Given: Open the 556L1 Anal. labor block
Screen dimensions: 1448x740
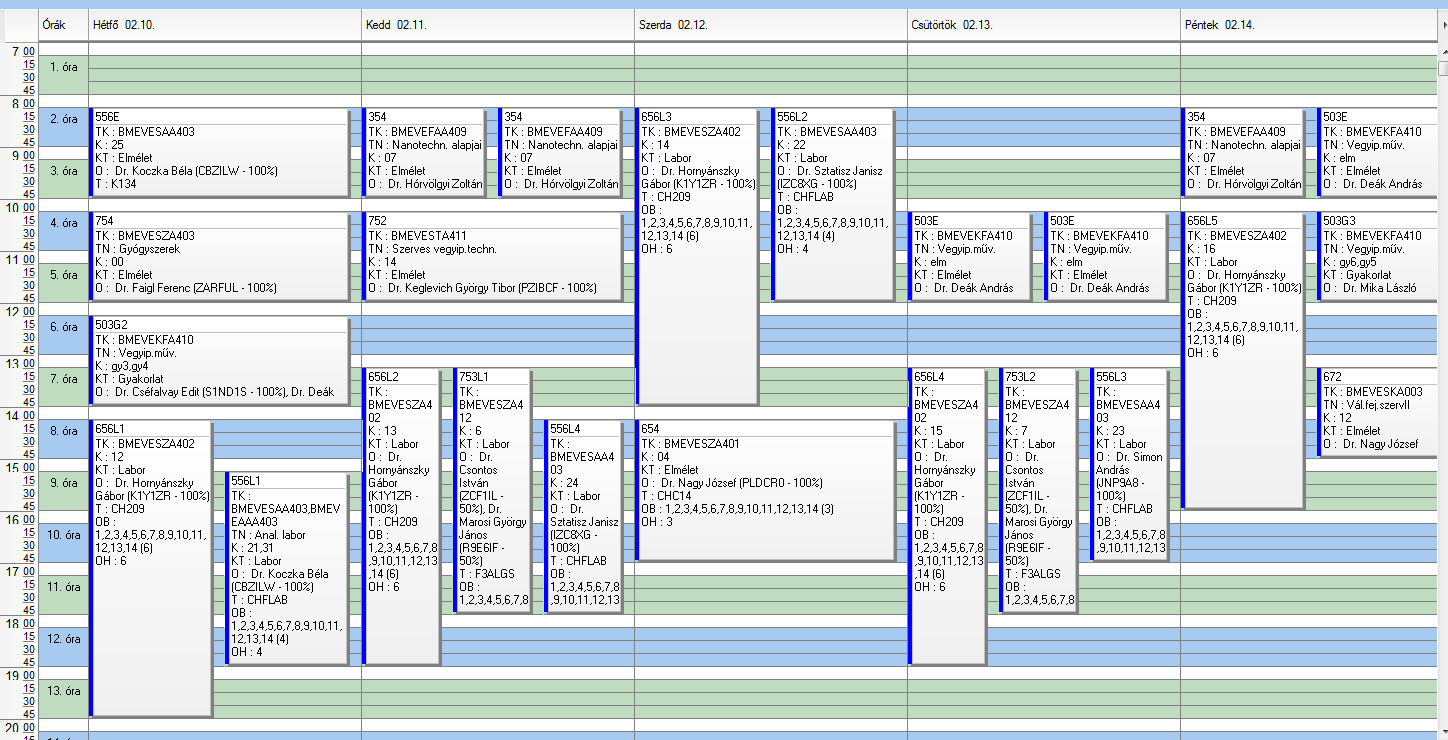Looking at the screenshot, I should [x=287, y=568].
